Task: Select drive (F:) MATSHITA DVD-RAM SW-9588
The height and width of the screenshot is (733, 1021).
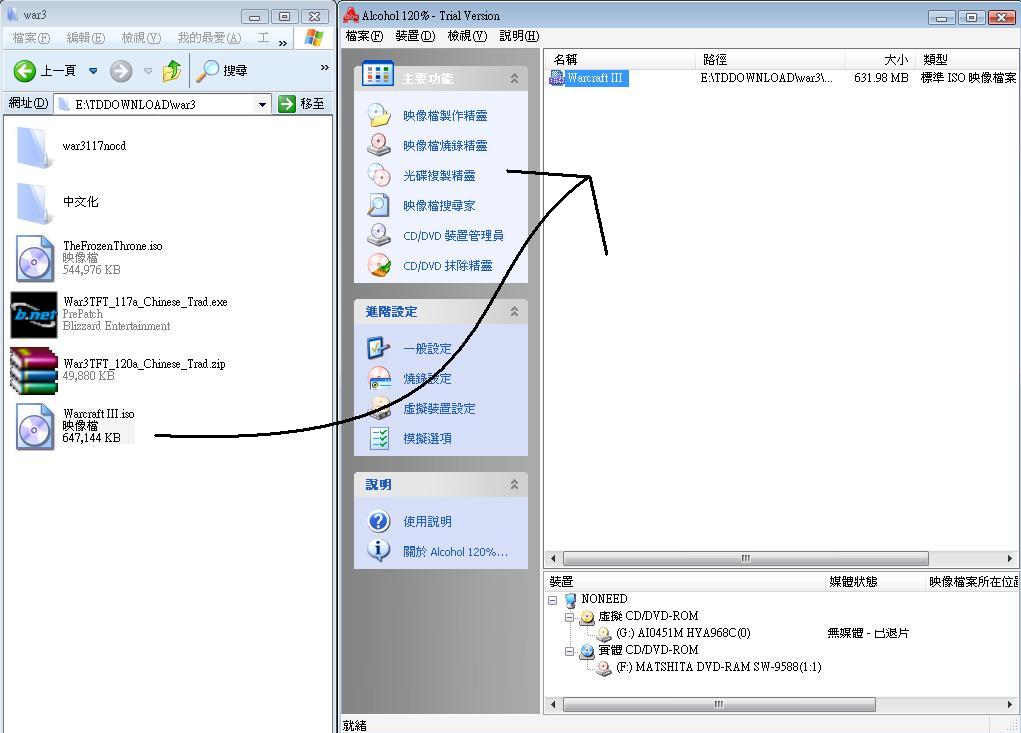Action: coord(719,667)
